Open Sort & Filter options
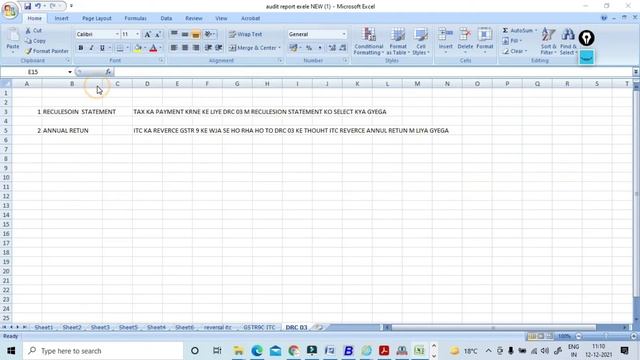This screenshot has width=640, height=360. click(x=548, y=42)
